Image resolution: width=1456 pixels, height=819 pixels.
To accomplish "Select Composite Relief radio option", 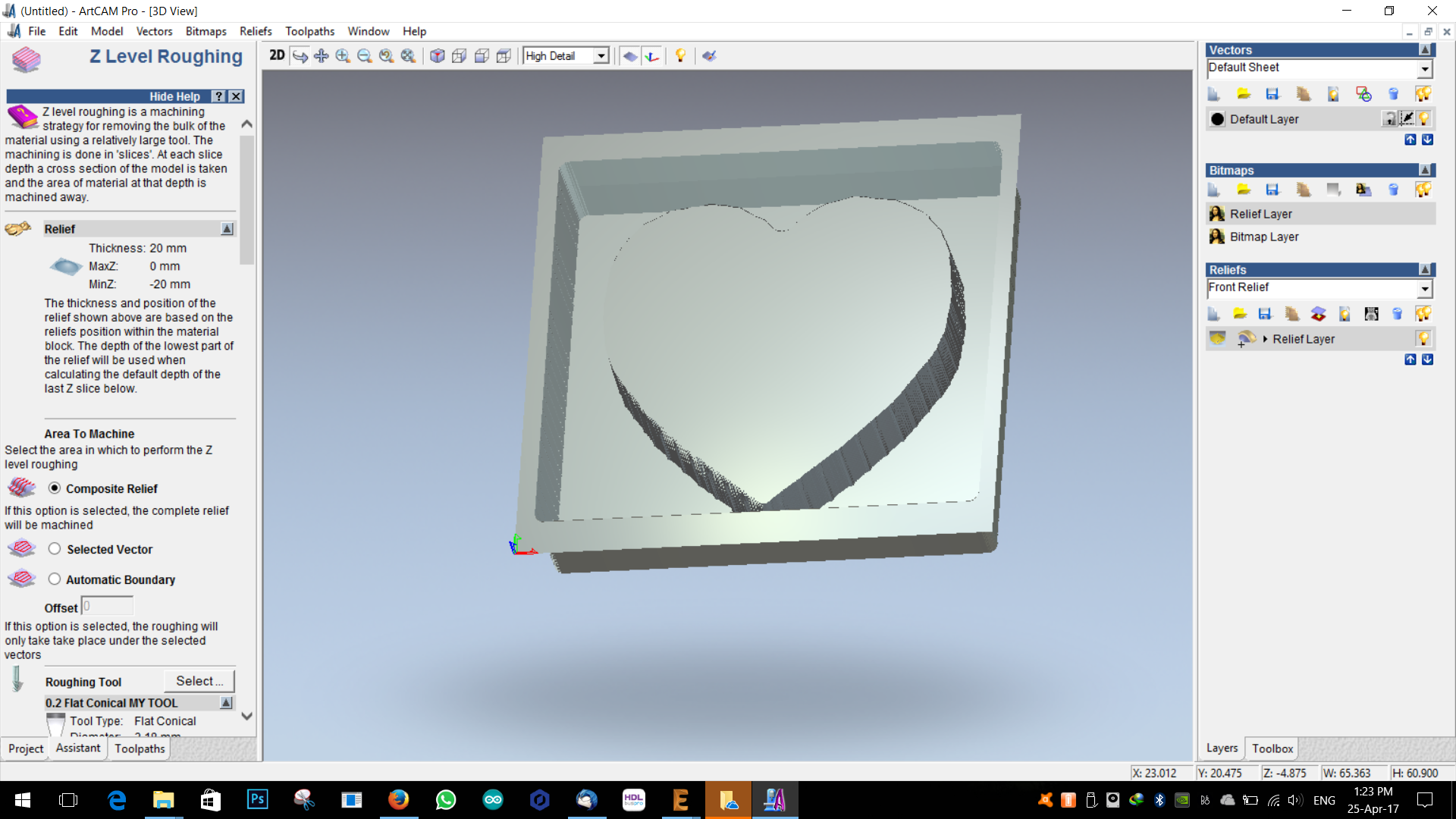I will 55,488.
